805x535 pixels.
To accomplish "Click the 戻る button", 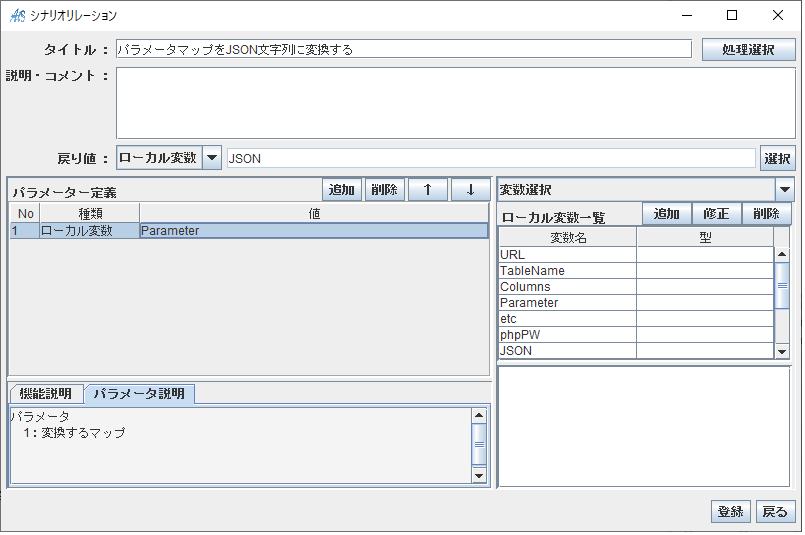I will click(x=775, y=511).
